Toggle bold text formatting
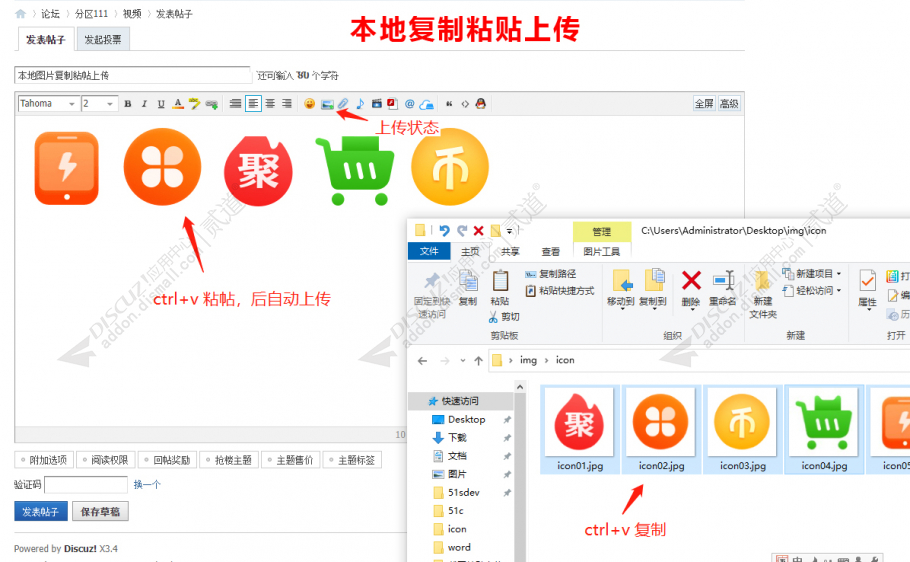 [127, 104]
